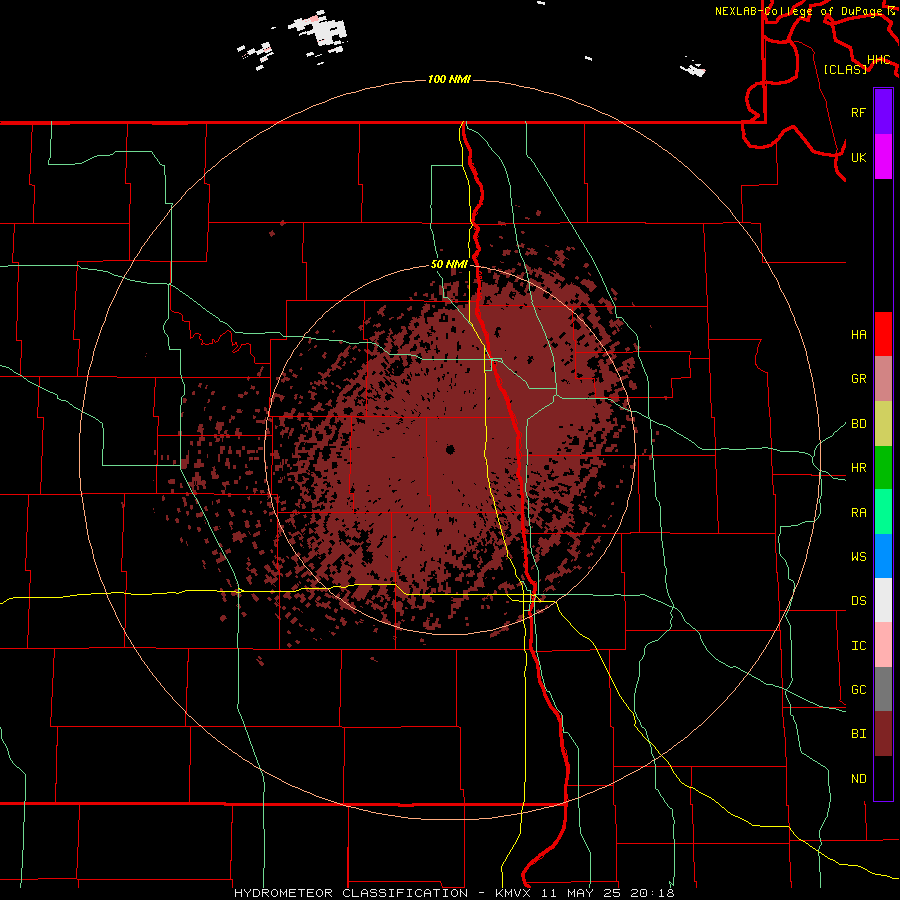Screen dimensions: 900x900
Task: Click the ND legend label
Action: tap(858, 778)
